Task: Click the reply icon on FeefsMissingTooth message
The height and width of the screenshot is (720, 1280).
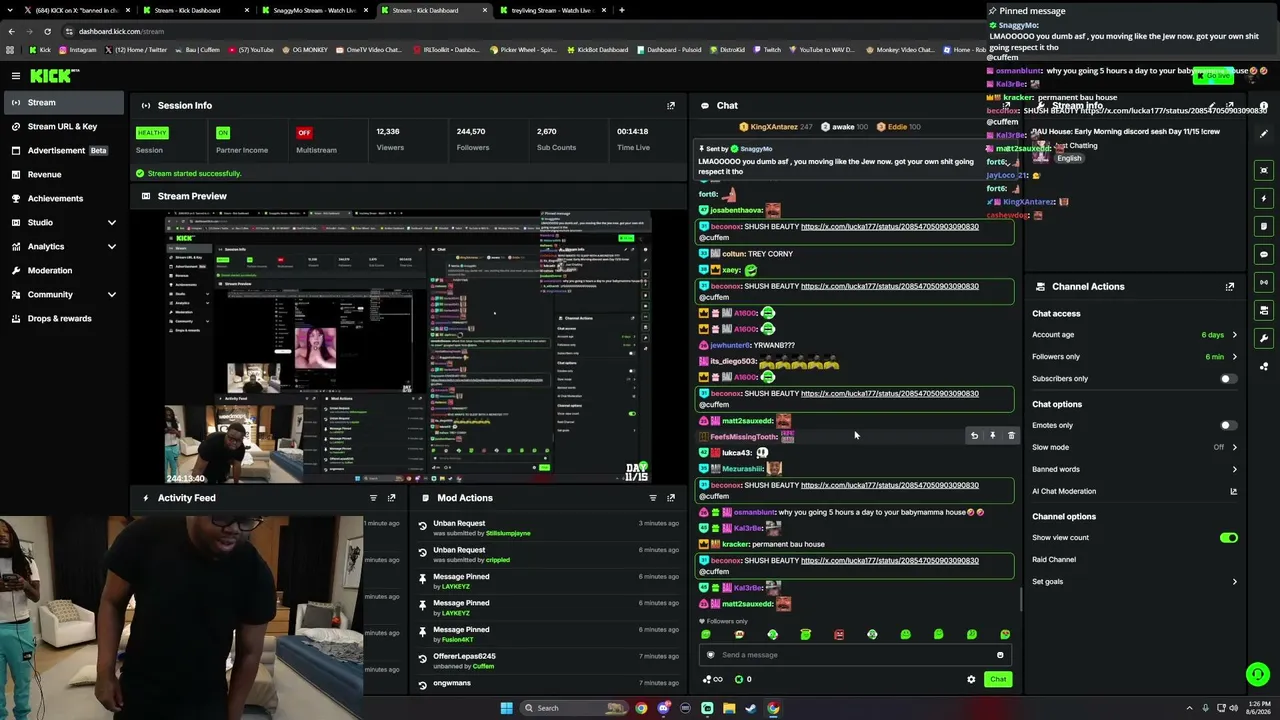Action: pyautogui.click(x=974, y=436)
